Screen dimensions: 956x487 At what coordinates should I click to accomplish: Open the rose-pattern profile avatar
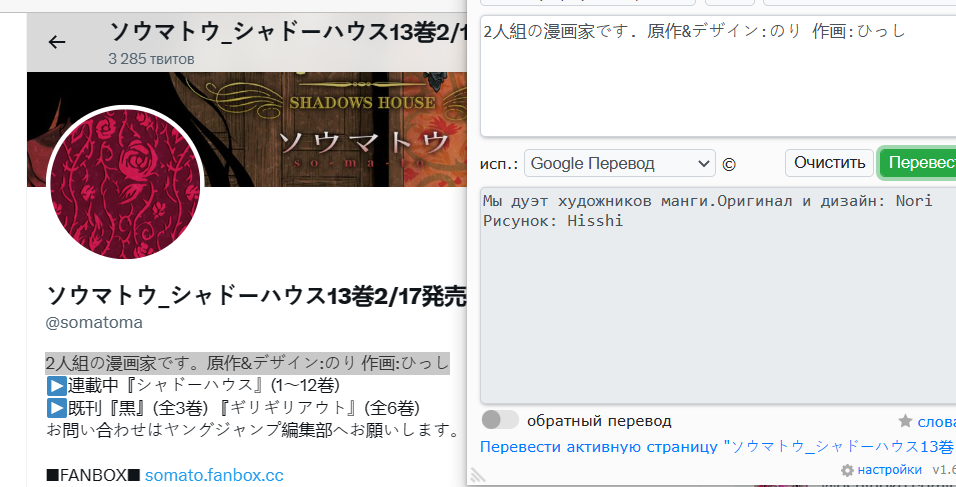click(x=125, y=182)
